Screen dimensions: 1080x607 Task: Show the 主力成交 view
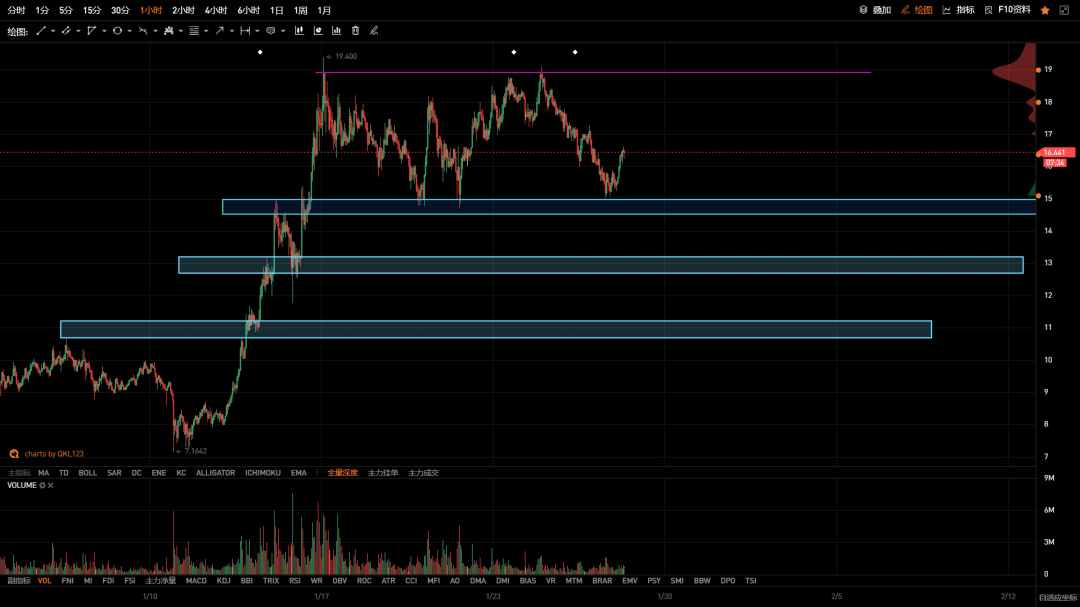[424, 473]
